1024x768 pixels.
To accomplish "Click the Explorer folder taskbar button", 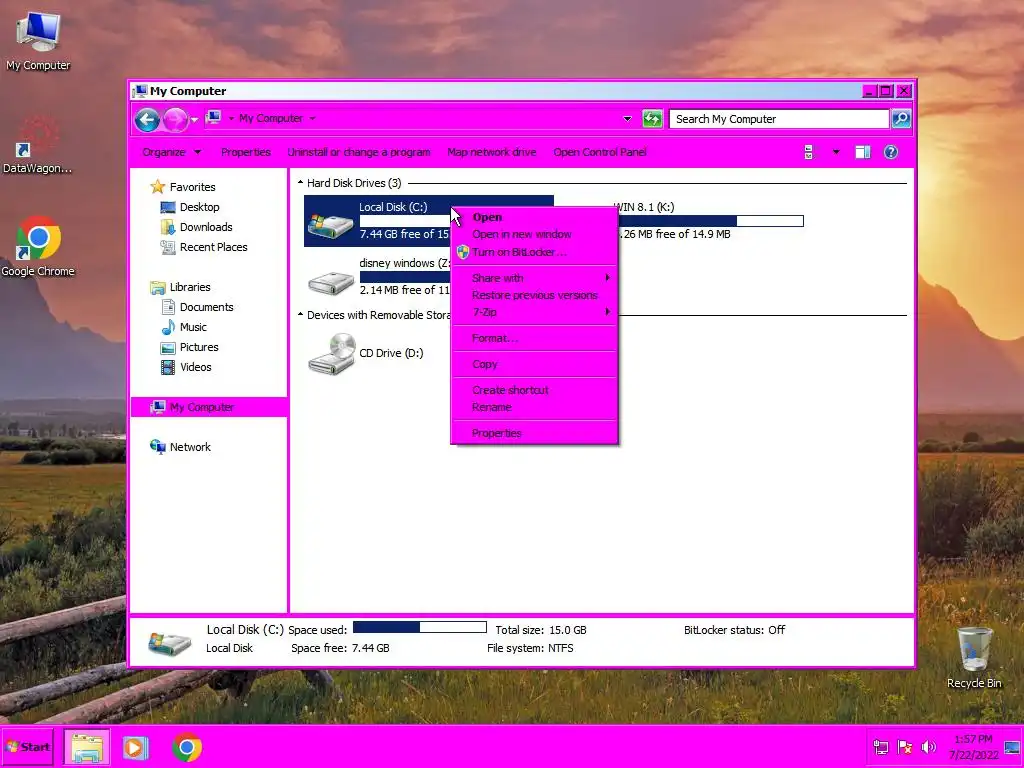I will (x=87, y=747).
